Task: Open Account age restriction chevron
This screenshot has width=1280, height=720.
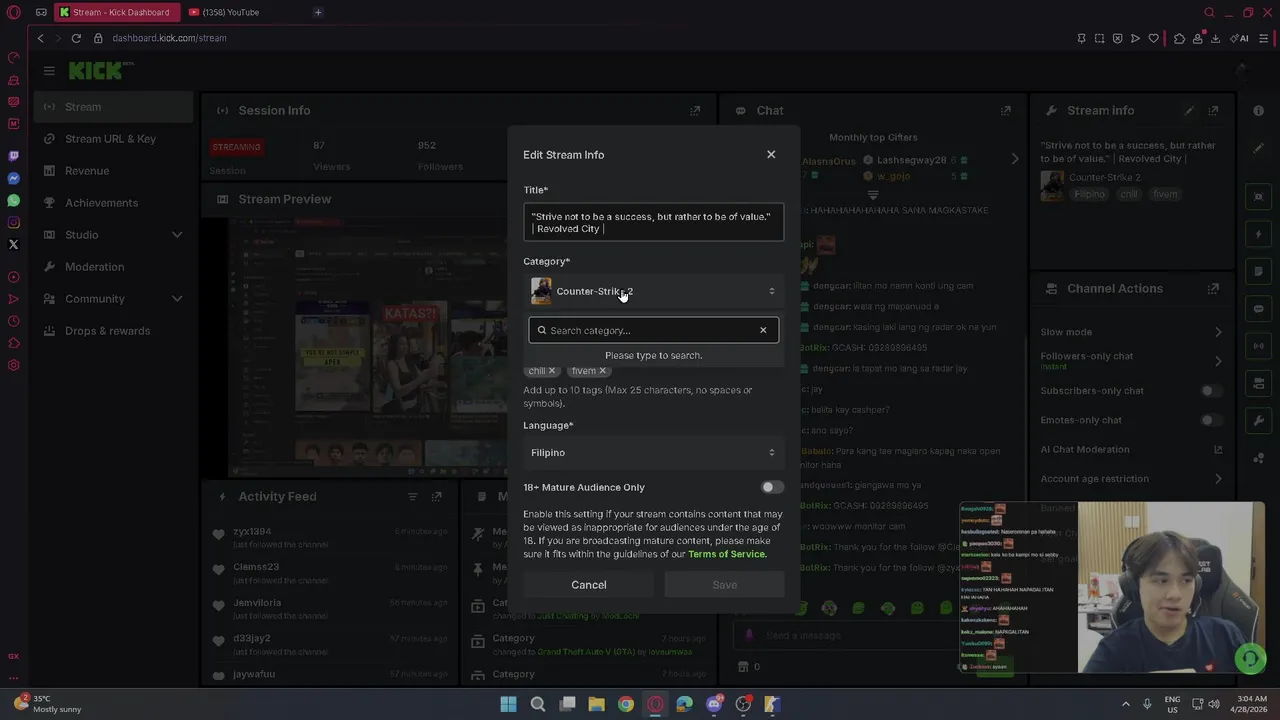Action: click(1218, 479)
